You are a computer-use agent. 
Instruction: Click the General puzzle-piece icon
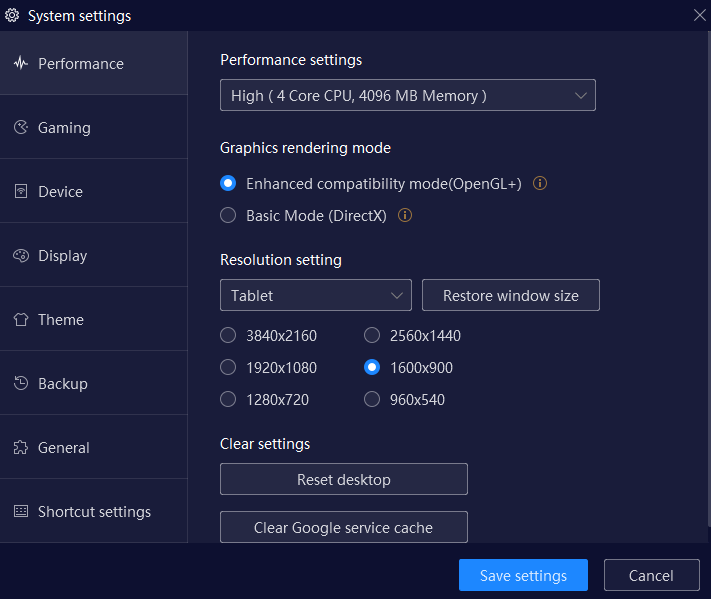coord(21,448)
